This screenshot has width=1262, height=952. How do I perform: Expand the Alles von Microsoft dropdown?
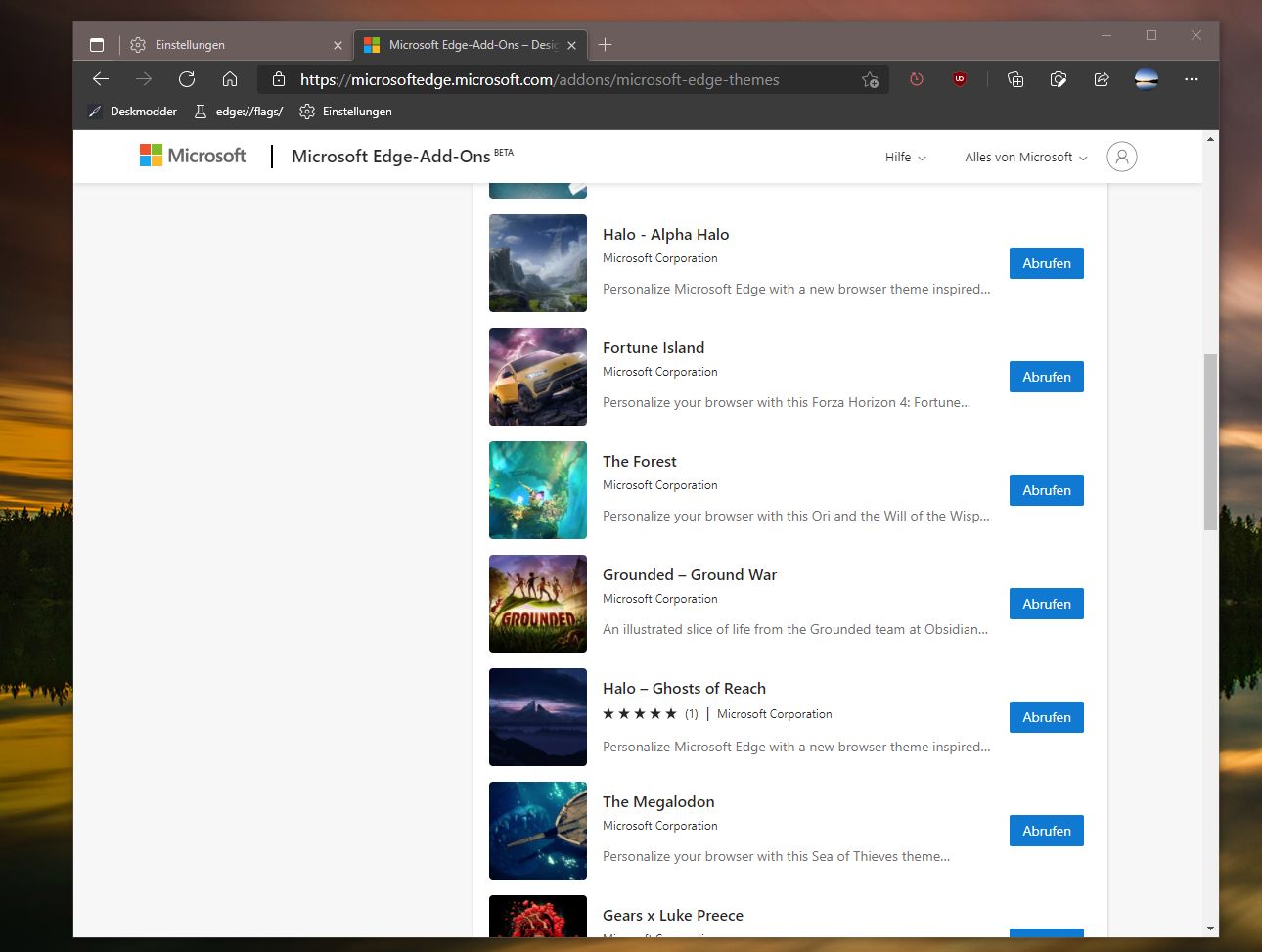point(1026,157)
